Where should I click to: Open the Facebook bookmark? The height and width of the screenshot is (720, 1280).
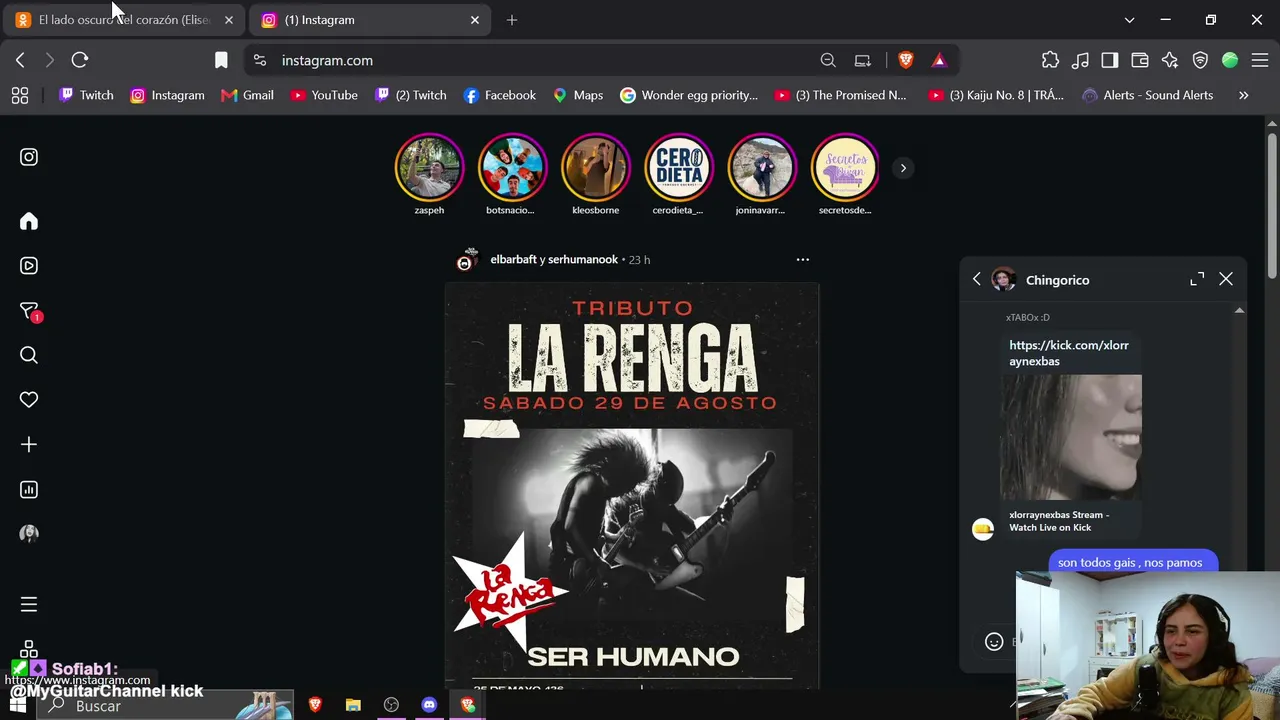pyautogui.click(x=500, y=95)
